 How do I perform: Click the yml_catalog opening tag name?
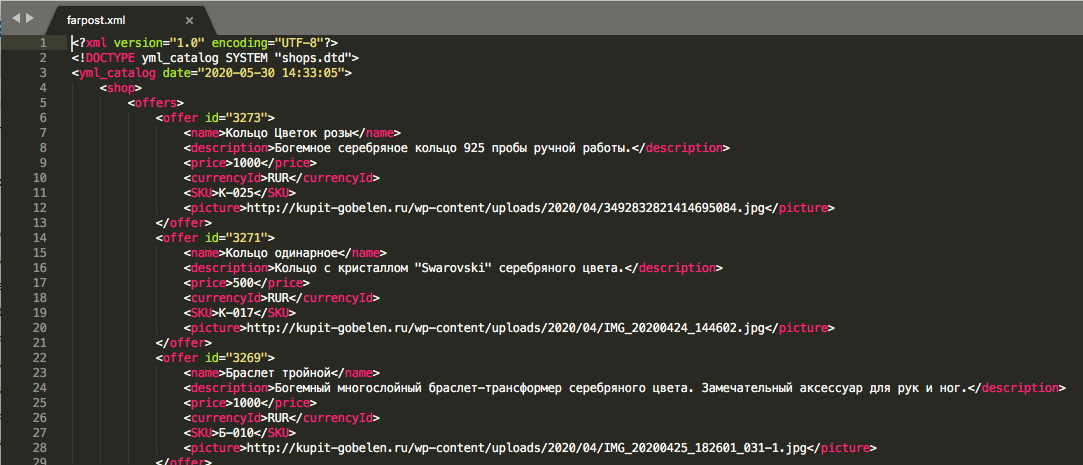tap(117, 73)
